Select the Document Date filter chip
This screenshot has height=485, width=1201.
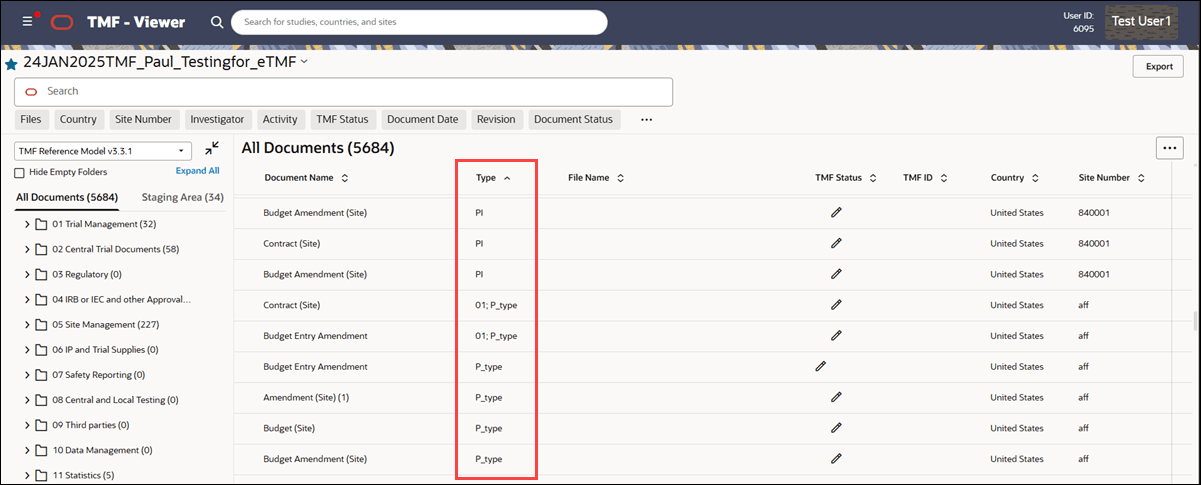tap(422, 119)
